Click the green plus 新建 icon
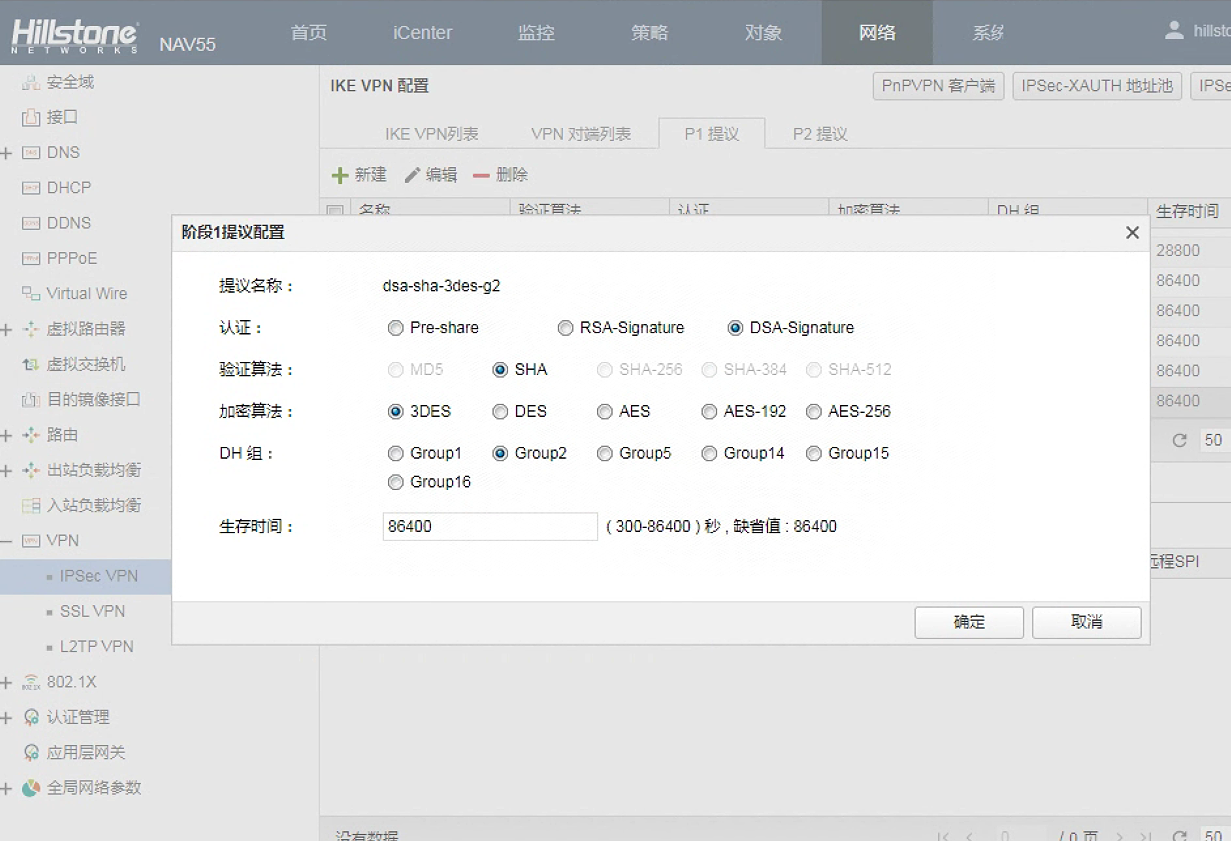The image size is (1231, 841). 340,175
